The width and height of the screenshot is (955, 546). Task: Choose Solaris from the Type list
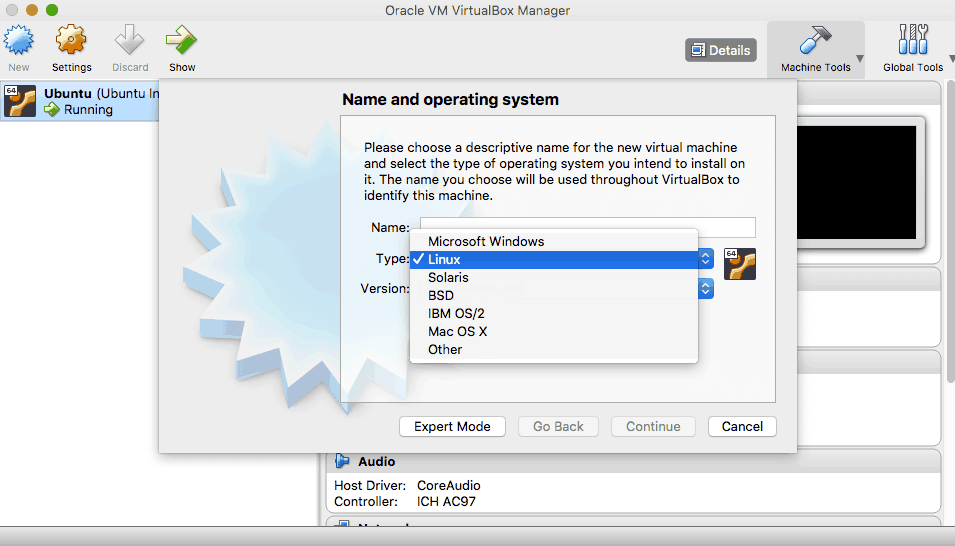(554, 277)
